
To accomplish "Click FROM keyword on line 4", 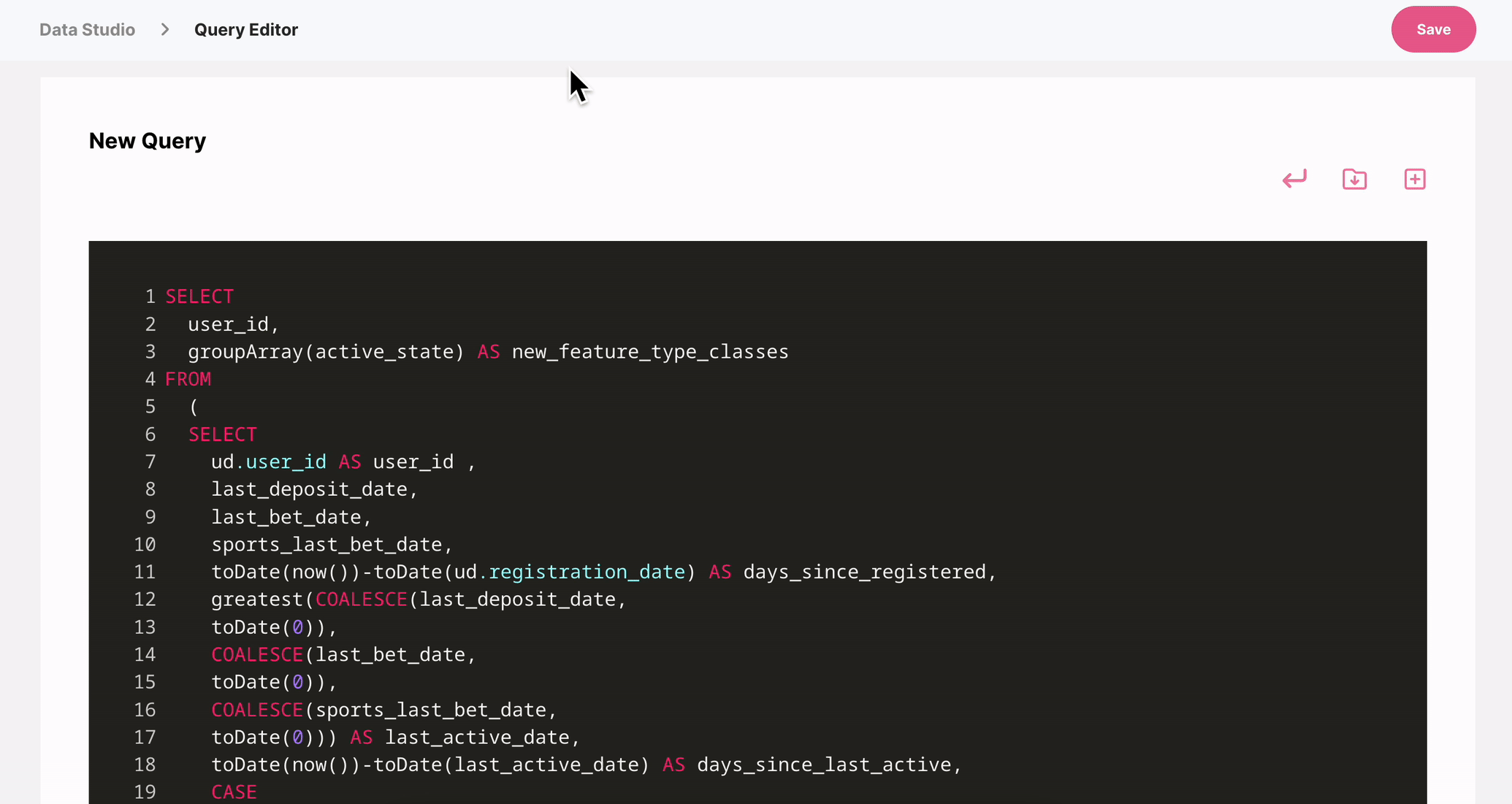I will (x=188, y=379).
